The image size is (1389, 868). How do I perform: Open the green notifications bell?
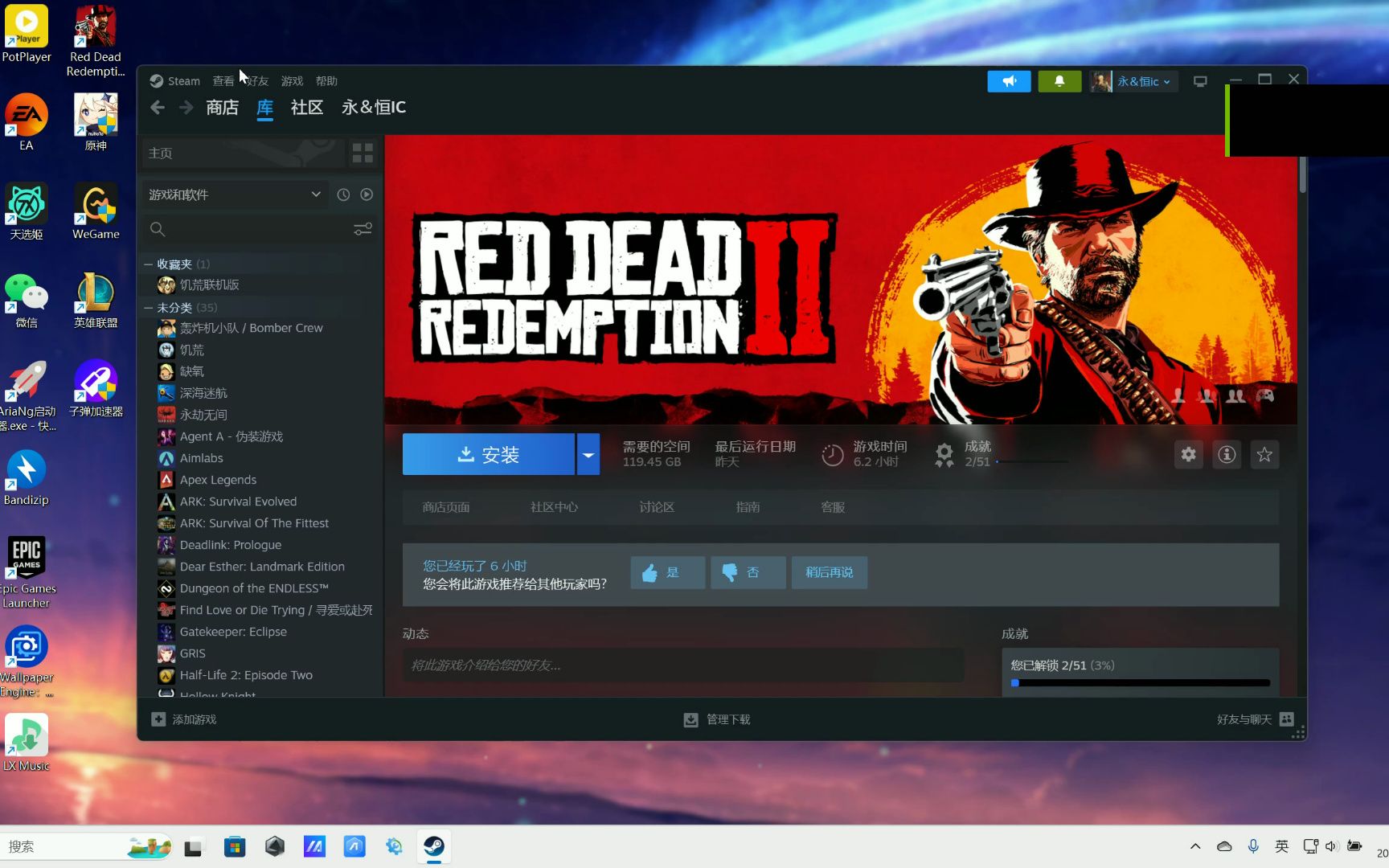(1059, 81)
